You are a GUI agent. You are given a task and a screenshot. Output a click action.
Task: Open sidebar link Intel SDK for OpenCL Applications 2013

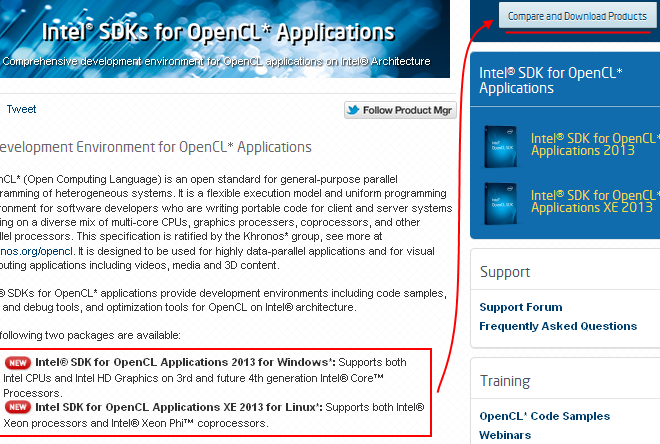pyautogui.click(x=594, y=145)
